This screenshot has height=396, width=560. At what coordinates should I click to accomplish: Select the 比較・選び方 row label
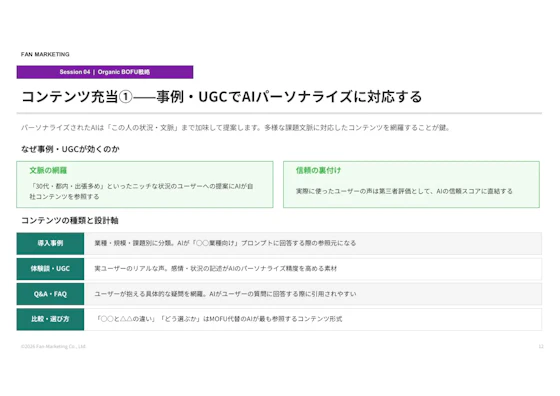[50, 319]
